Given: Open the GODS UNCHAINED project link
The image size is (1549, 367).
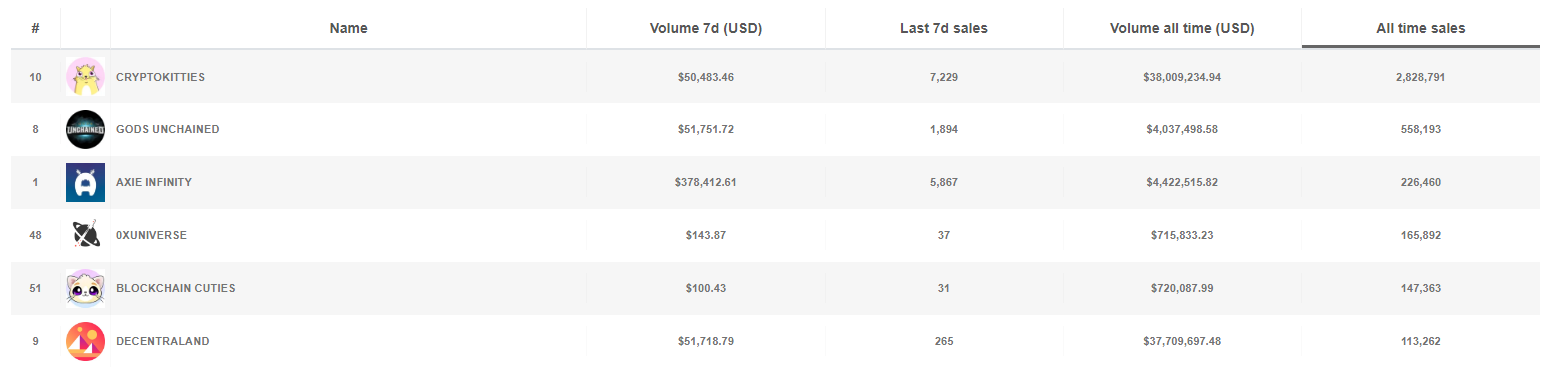Looking at the screenshot, I should tap(168, 130).
